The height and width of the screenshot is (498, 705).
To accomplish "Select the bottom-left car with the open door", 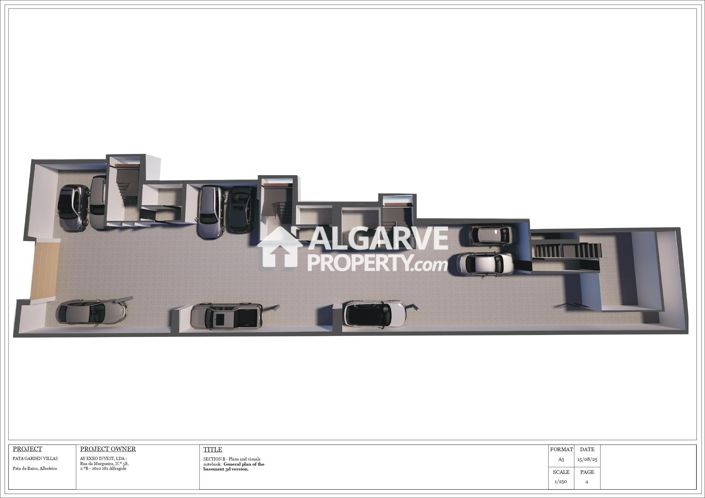I will click(90, 312).
